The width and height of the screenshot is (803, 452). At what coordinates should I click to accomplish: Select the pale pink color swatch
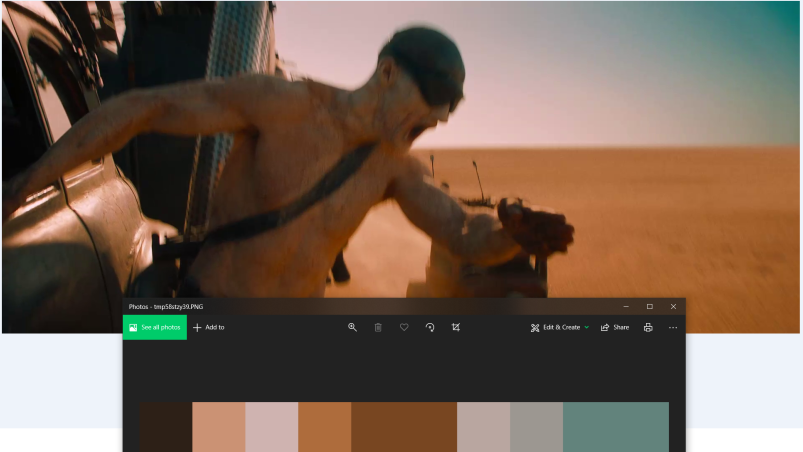271,427
